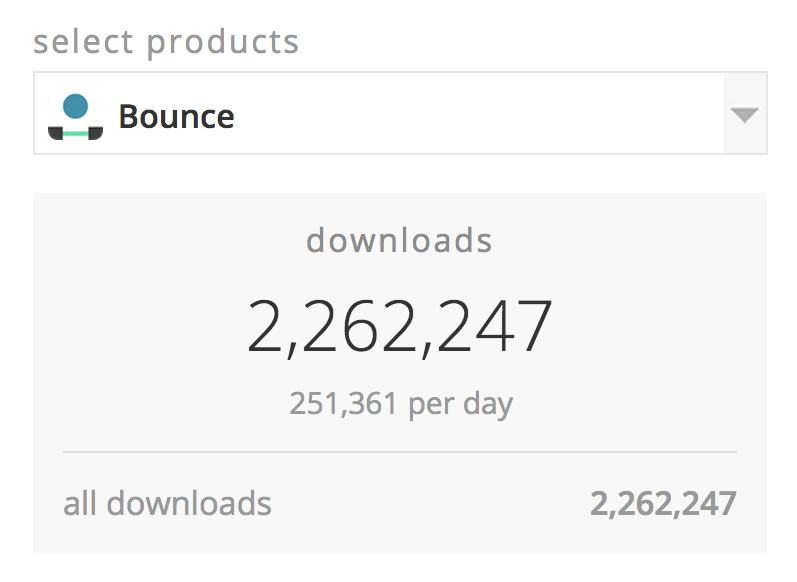Screen dimensions: 797x582
Task: Click the "select products" label
Action: pos(166,42)
